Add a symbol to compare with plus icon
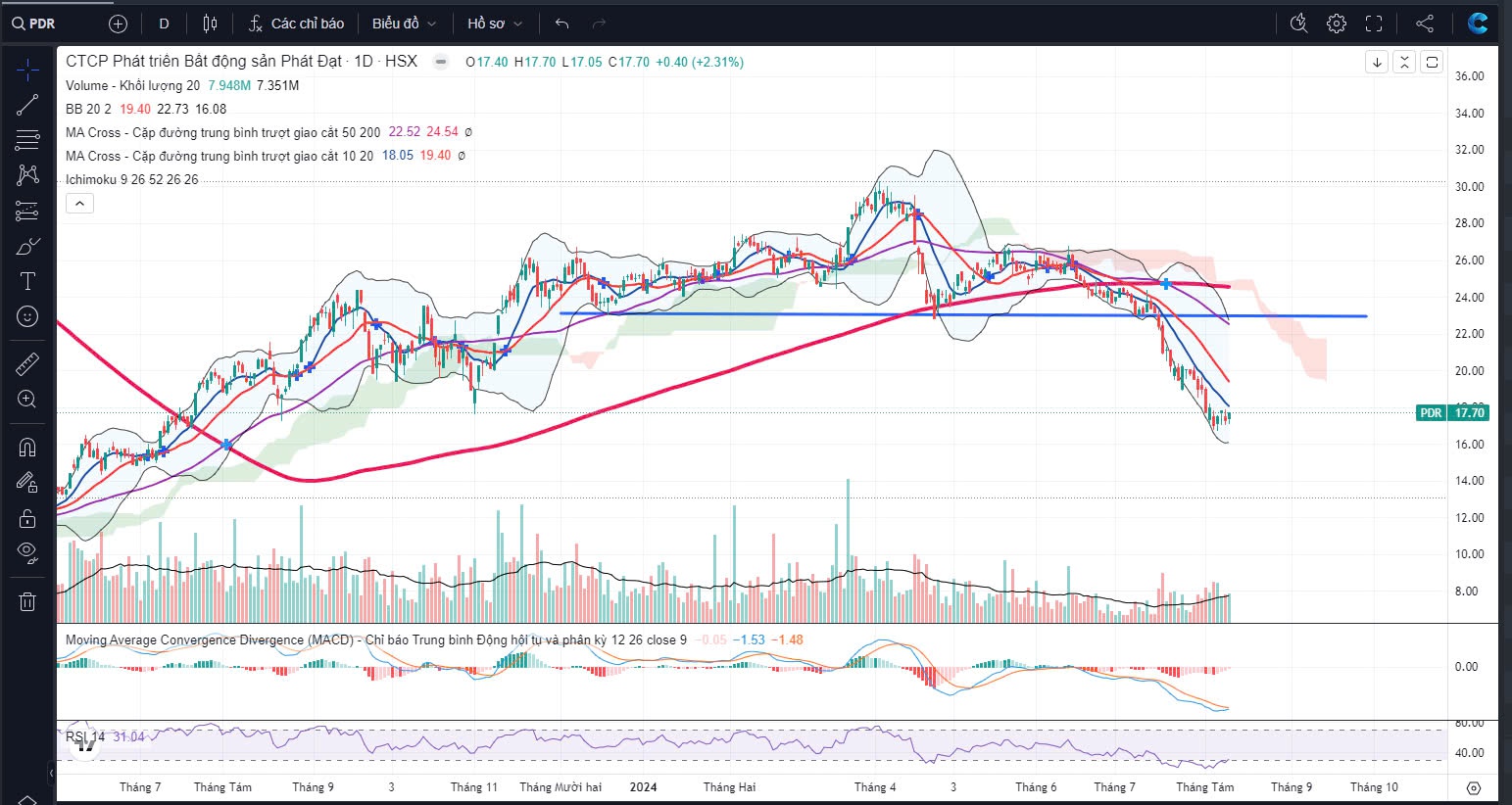The image size is (1512, 805). point(118,24)
